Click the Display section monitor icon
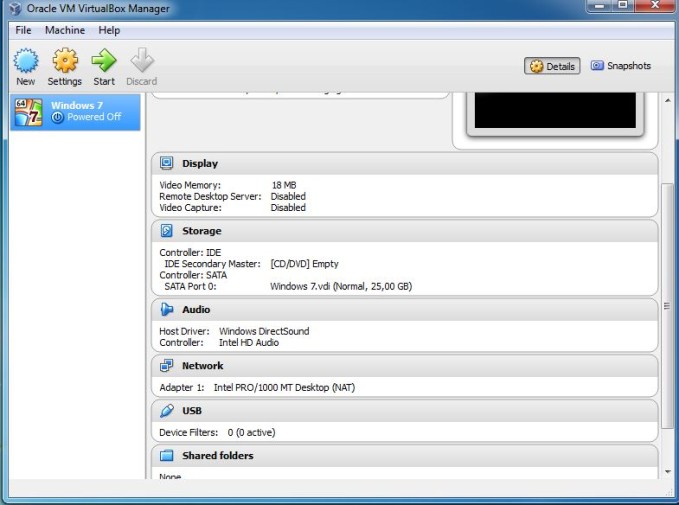The image size is (679, 505). [x=167, y=163]
